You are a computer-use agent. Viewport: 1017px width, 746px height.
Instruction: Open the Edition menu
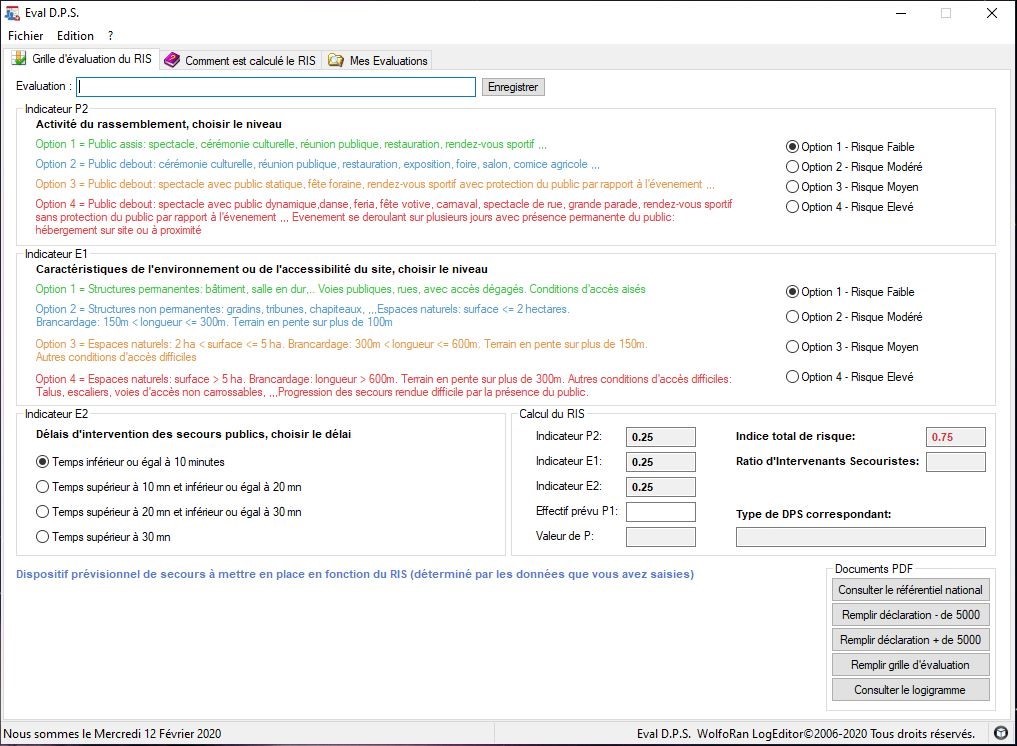coord(75,36)
